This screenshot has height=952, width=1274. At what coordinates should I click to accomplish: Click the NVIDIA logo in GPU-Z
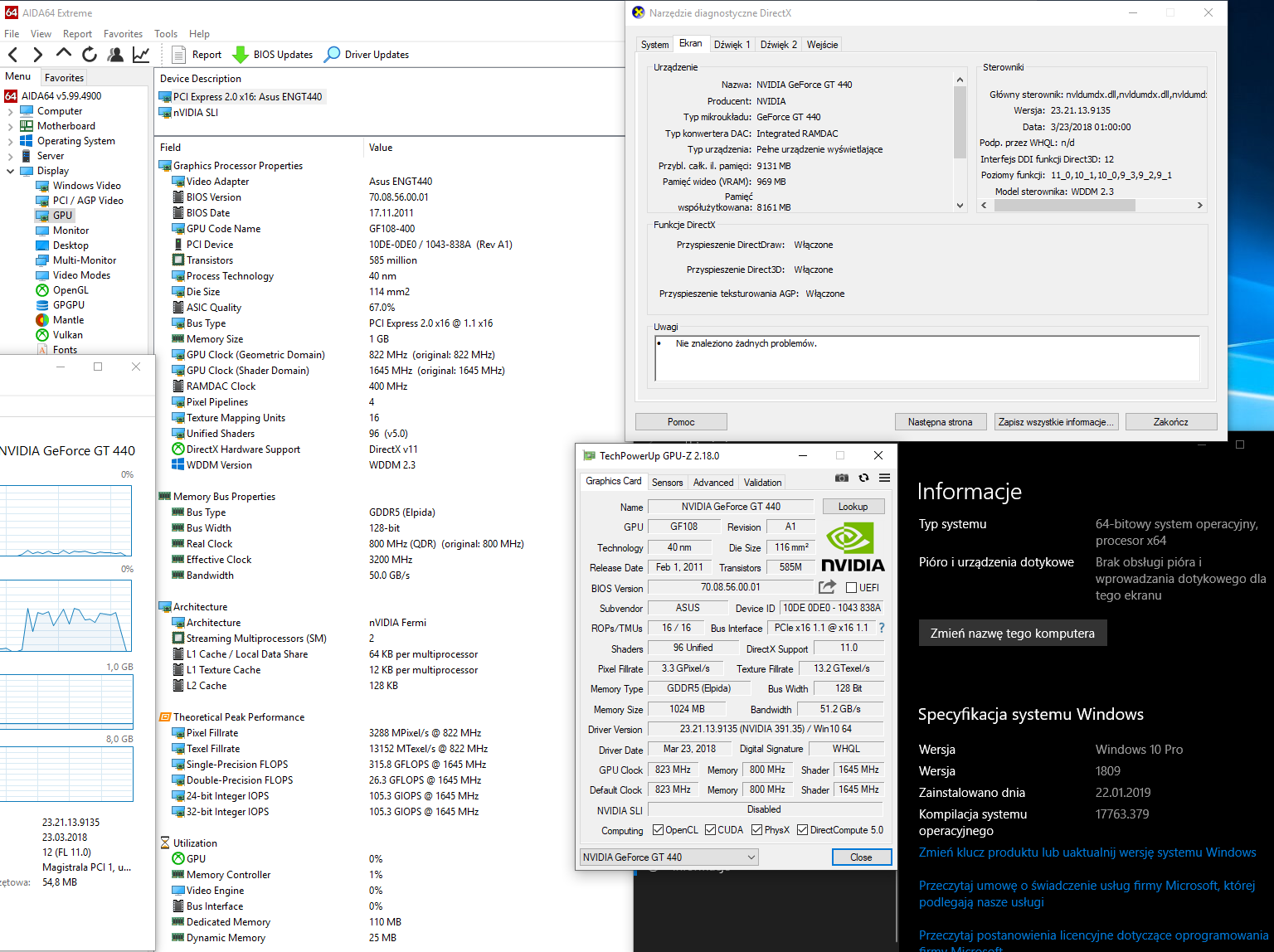coord(852,547)
